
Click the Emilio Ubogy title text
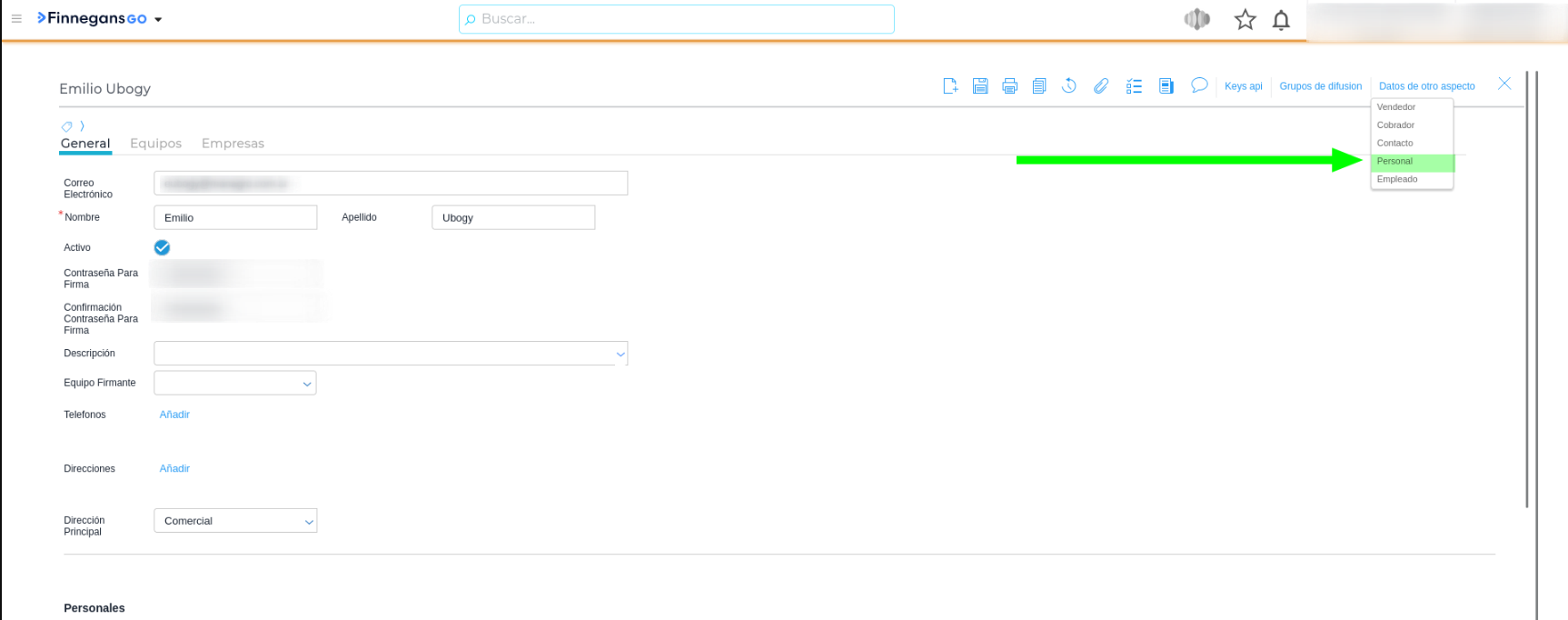click(x=105, y=89)
